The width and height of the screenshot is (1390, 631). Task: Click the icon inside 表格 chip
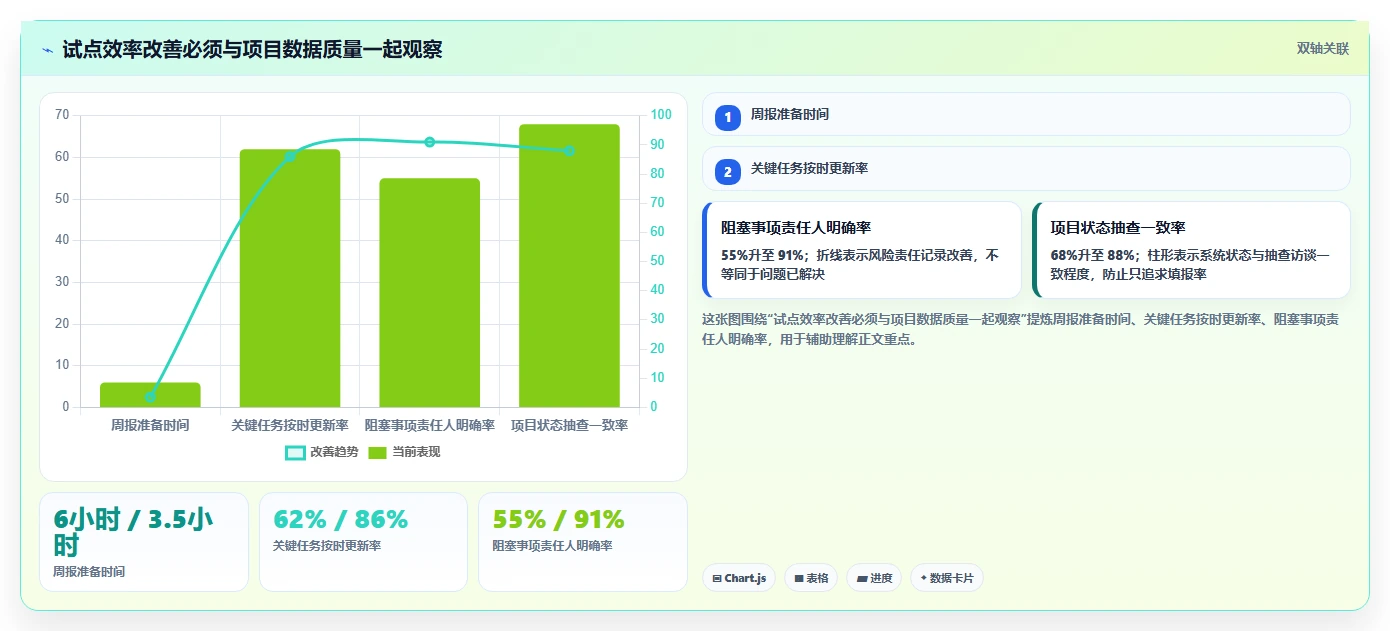click(799, 578)
